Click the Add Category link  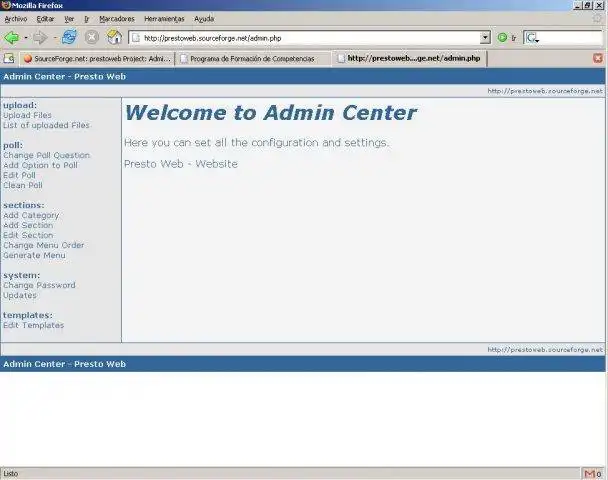[31, 216]
